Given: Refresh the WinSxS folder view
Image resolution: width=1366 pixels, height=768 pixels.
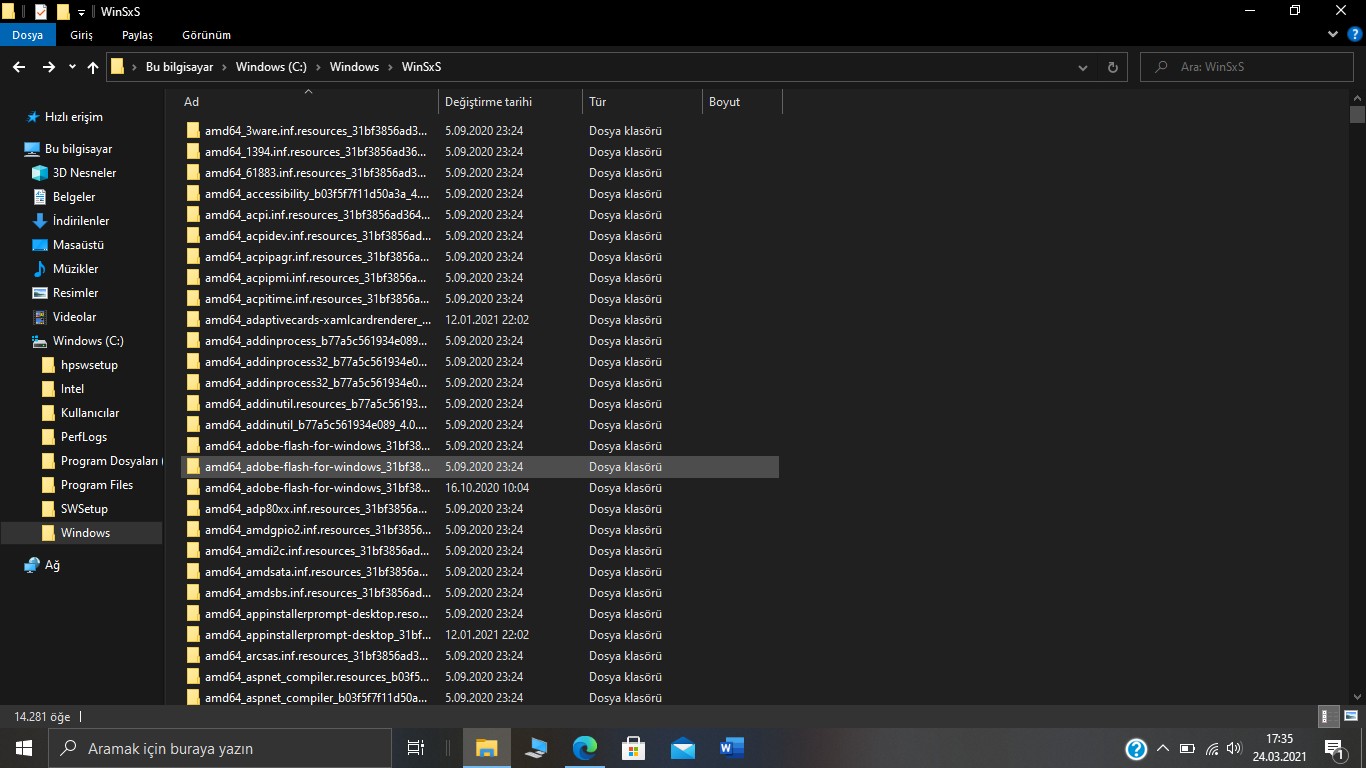Looking at the screenshot, I should (x=1112, y=67).
